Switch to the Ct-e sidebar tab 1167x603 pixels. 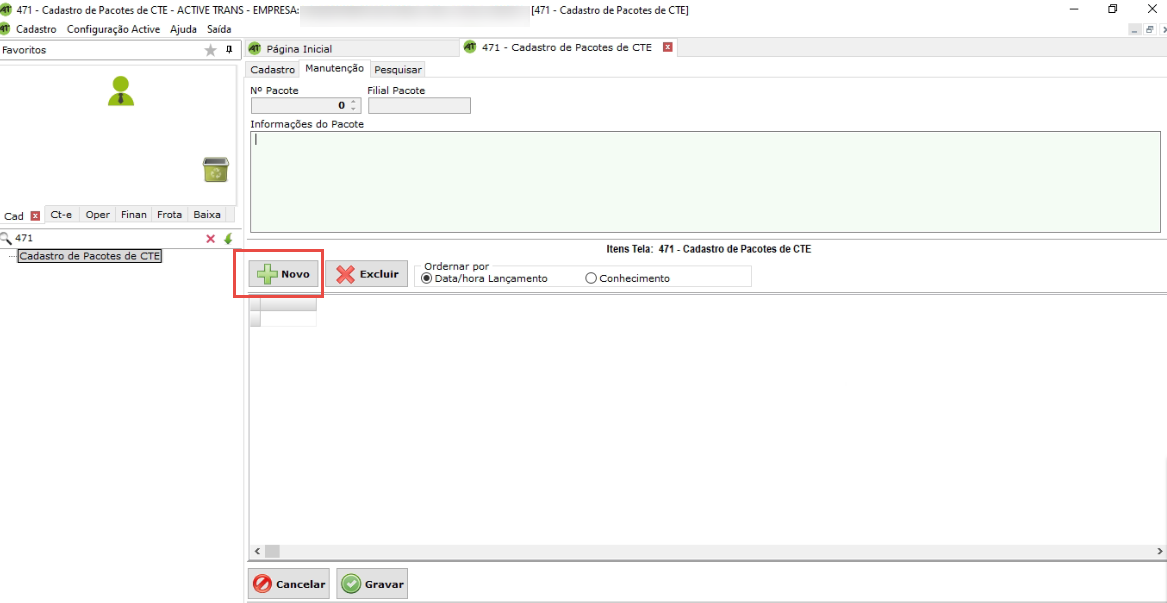pyautogui.click(x=62, y=215)
